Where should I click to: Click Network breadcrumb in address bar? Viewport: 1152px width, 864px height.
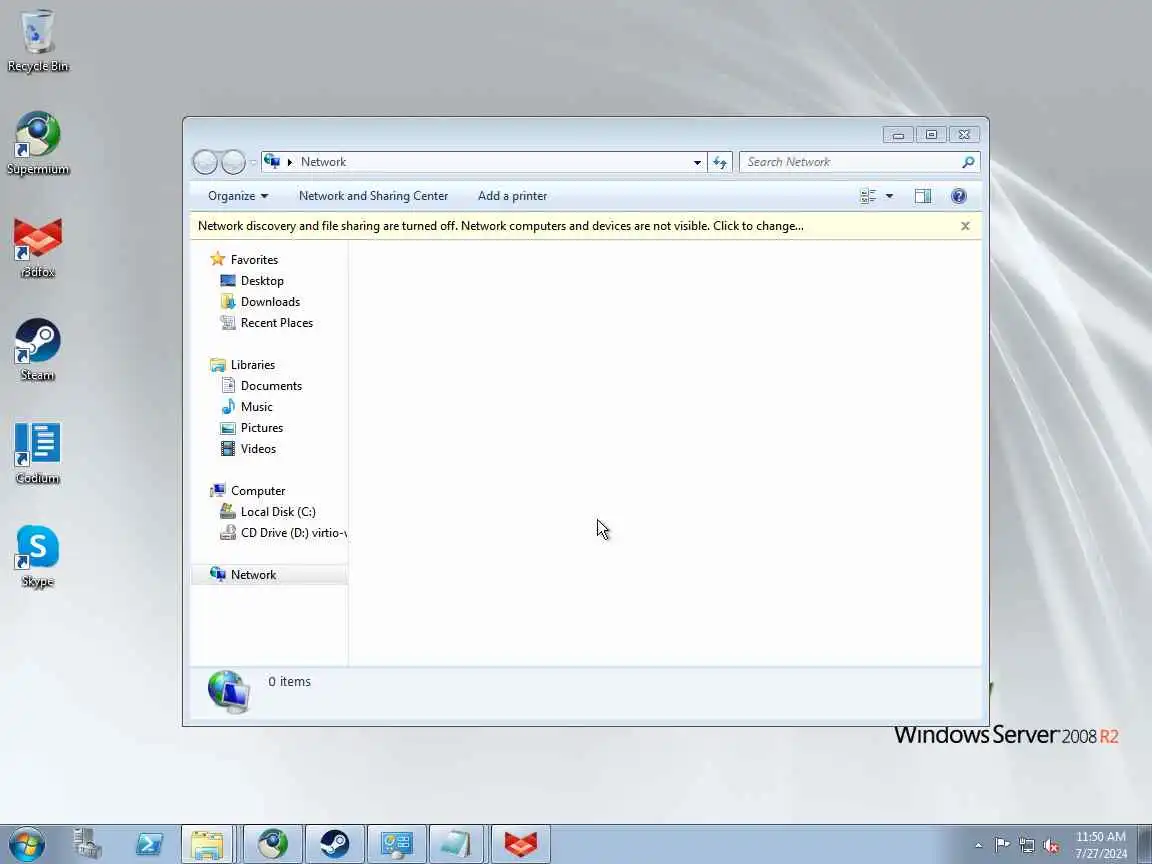click(x=323, y=162)
